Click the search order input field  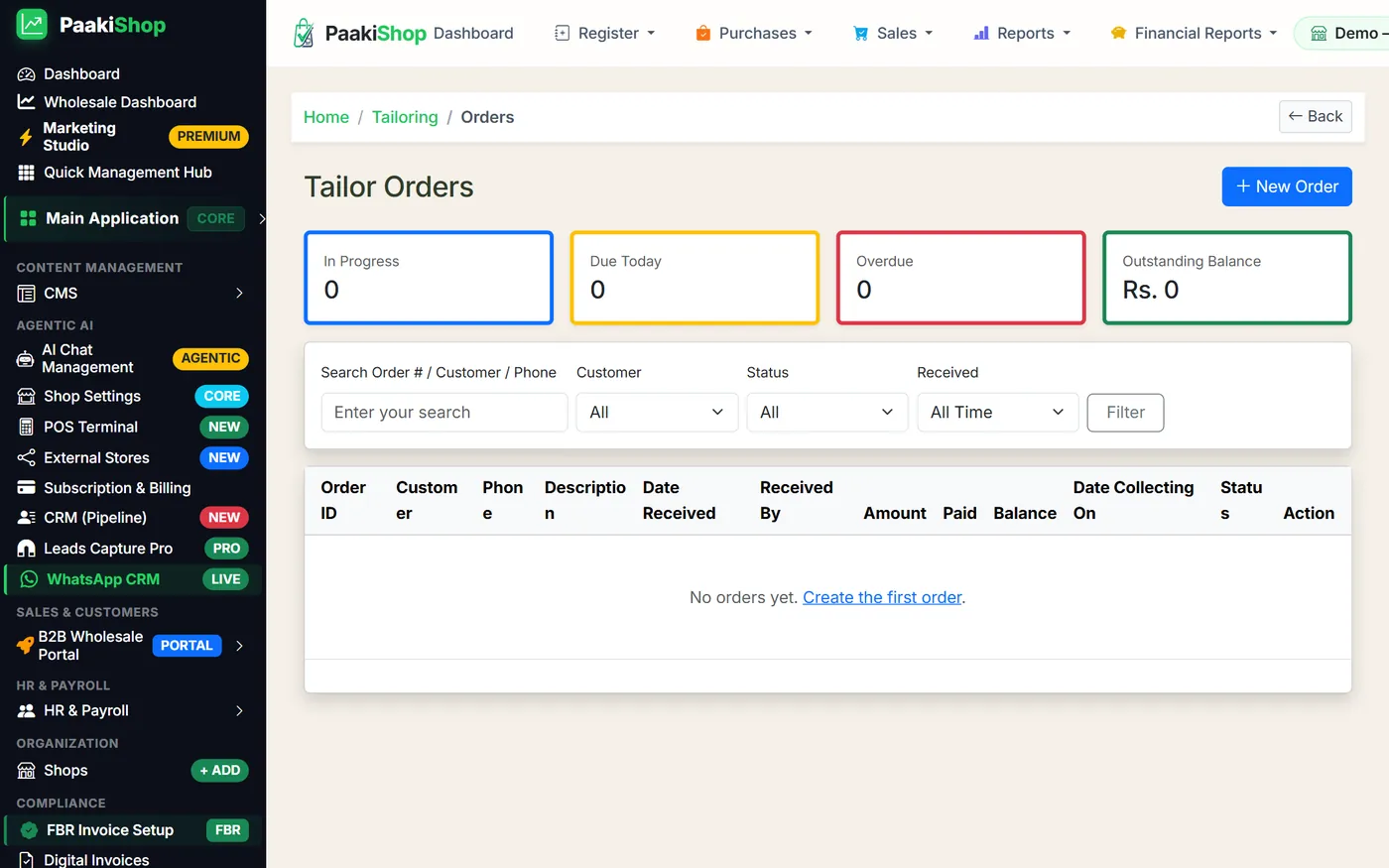tap(444, 413)
